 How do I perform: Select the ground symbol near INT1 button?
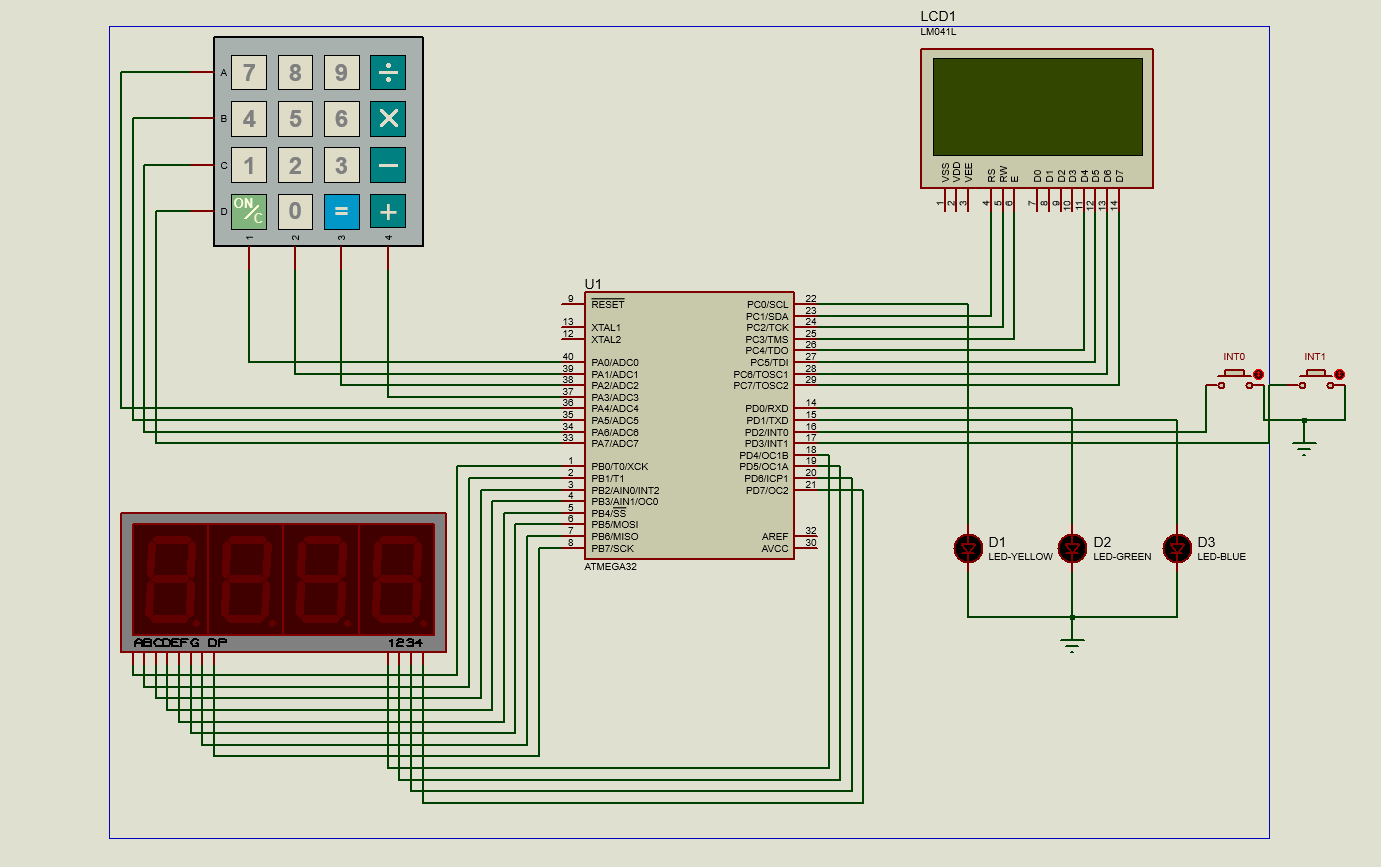click(x=1304, y=447)
